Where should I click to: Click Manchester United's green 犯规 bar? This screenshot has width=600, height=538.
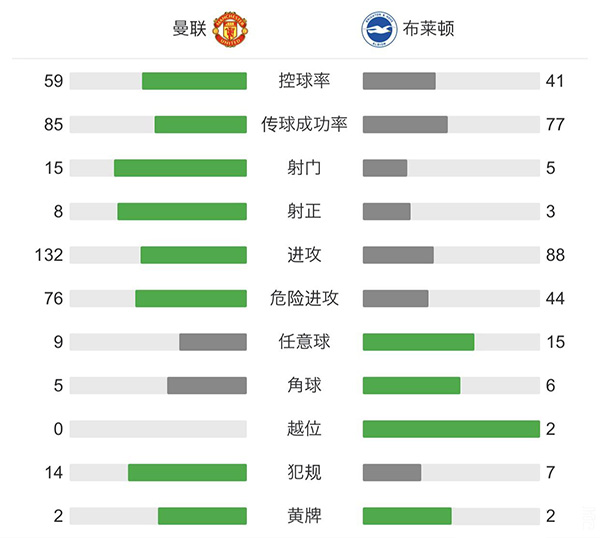coord(187,472)
